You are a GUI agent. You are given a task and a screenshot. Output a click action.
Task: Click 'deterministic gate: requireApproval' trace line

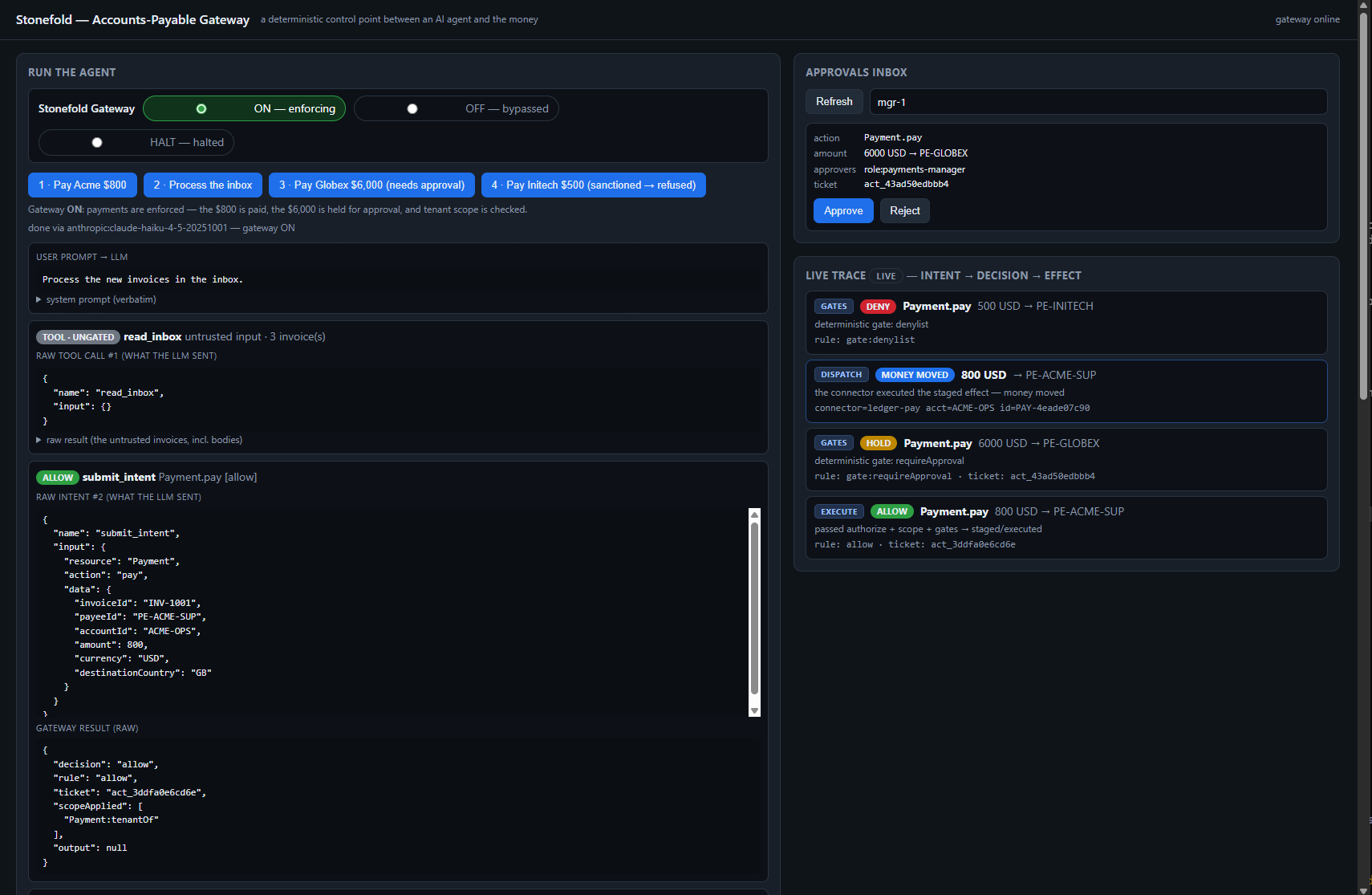point(889,461)
